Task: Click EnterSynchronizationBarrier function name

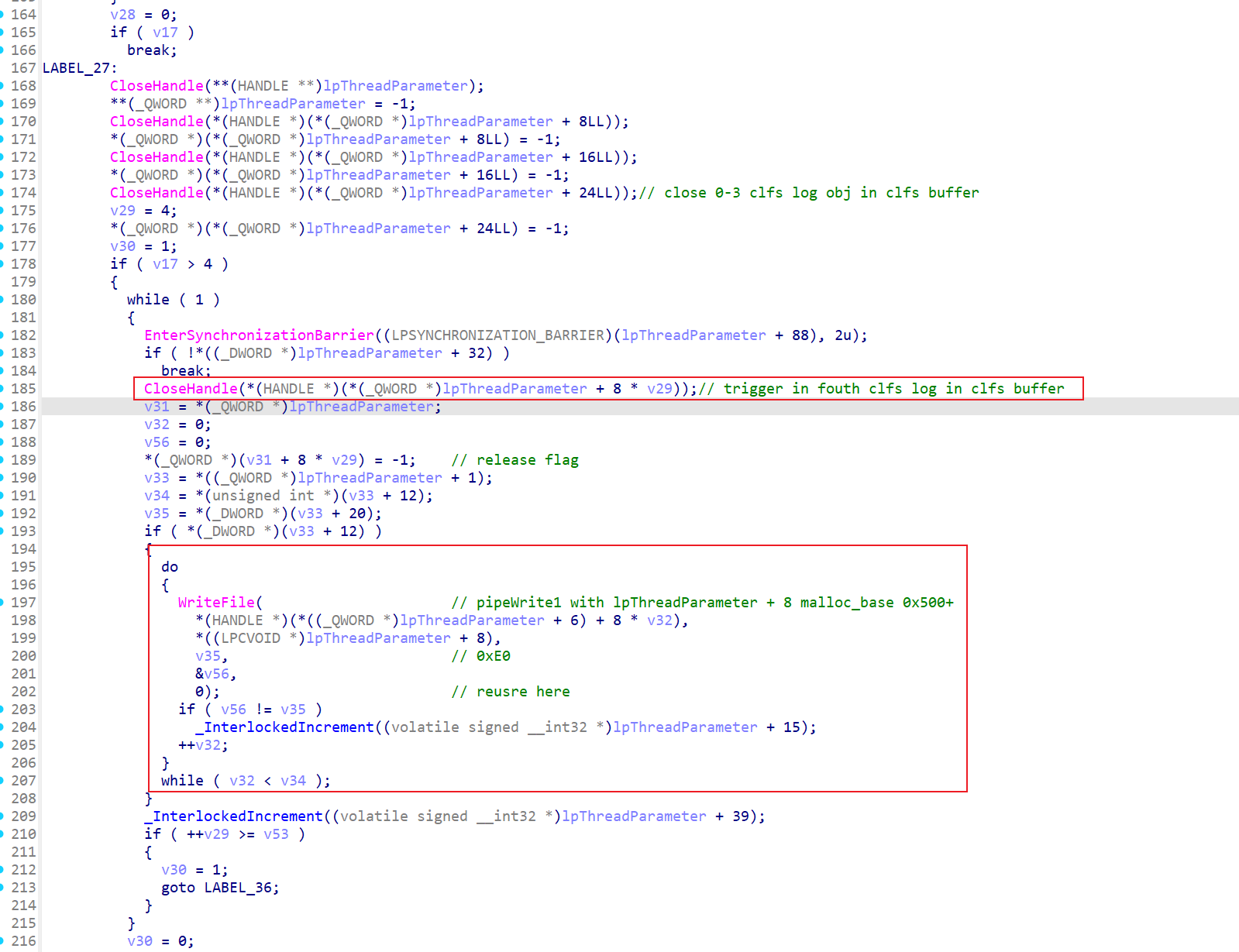Action: click(259, 335)
